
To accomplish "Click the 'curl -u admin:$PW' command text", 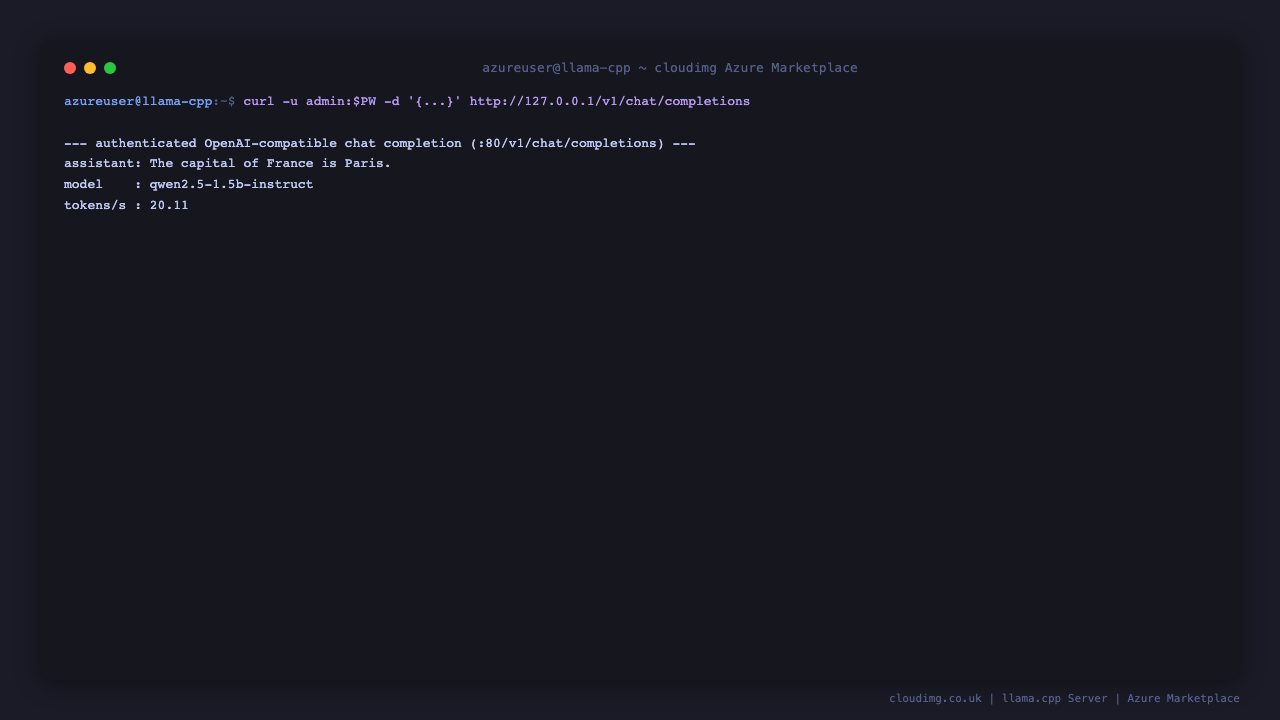I will tap(310, 101).
